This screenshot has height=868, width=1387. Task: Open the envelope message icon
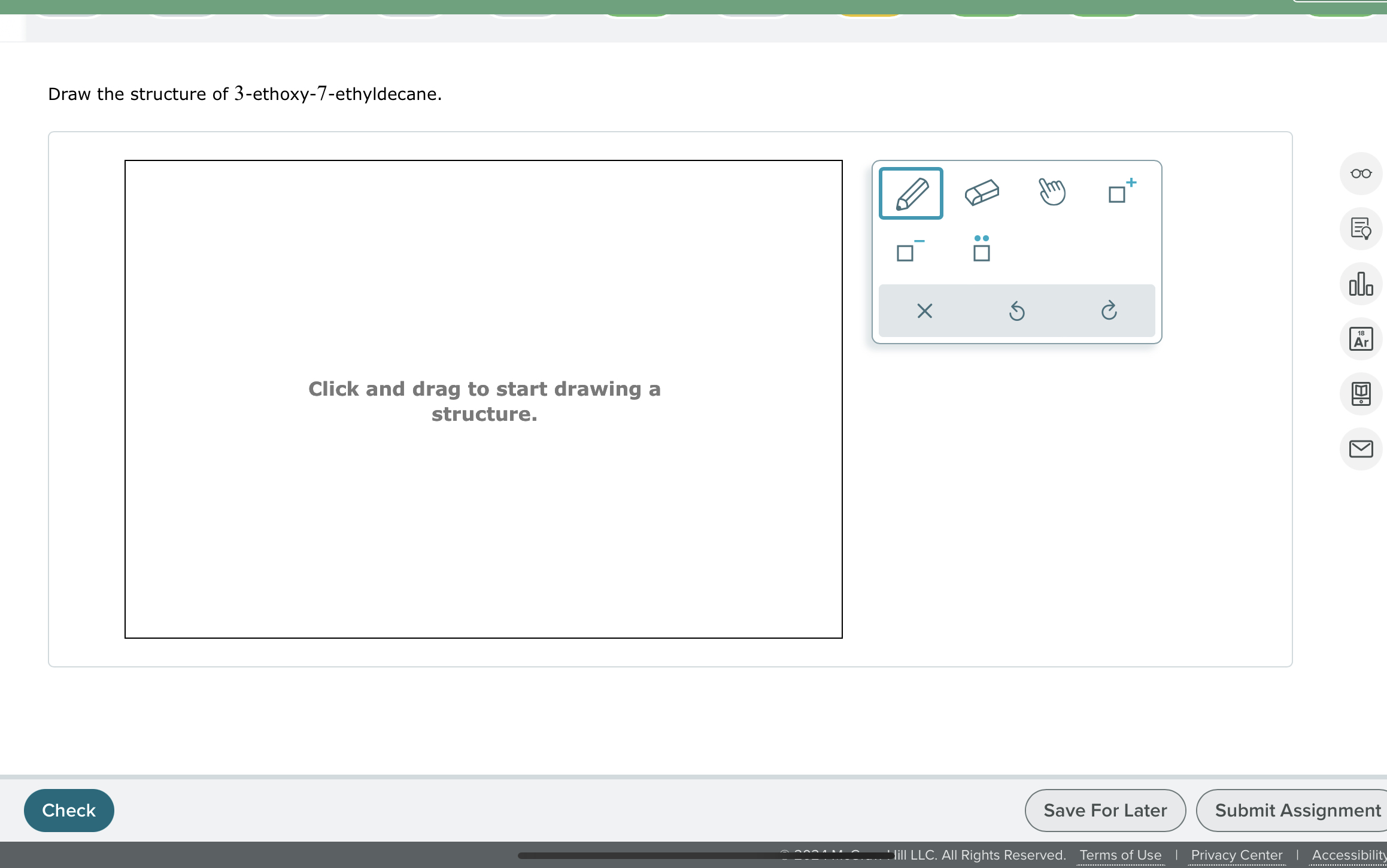coord(1360,449)
